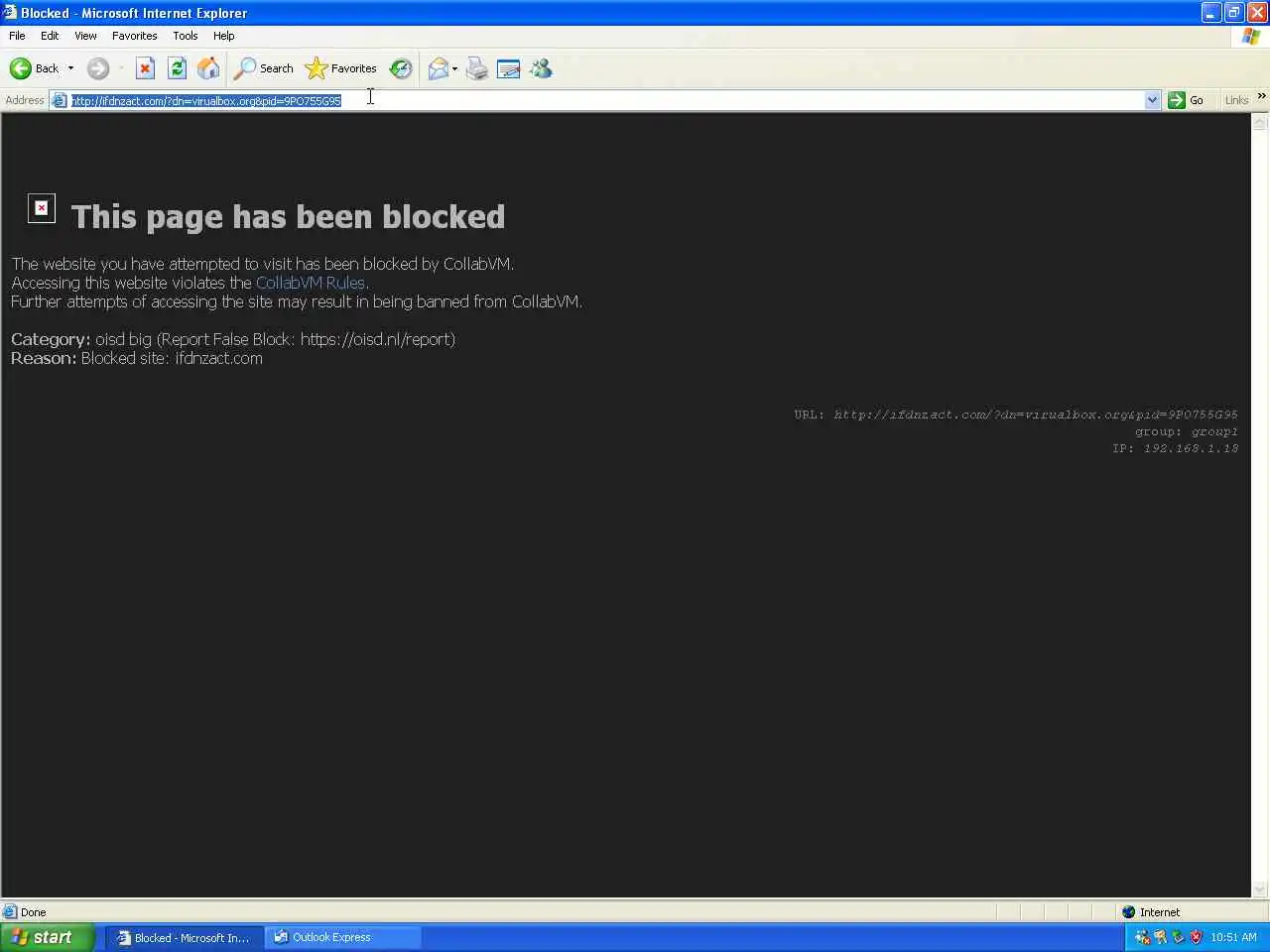Viewport: 1270px width, 952px height.
Task: Click the vertical scrollbar down arrow
Action: click(x=1260, y=890)
